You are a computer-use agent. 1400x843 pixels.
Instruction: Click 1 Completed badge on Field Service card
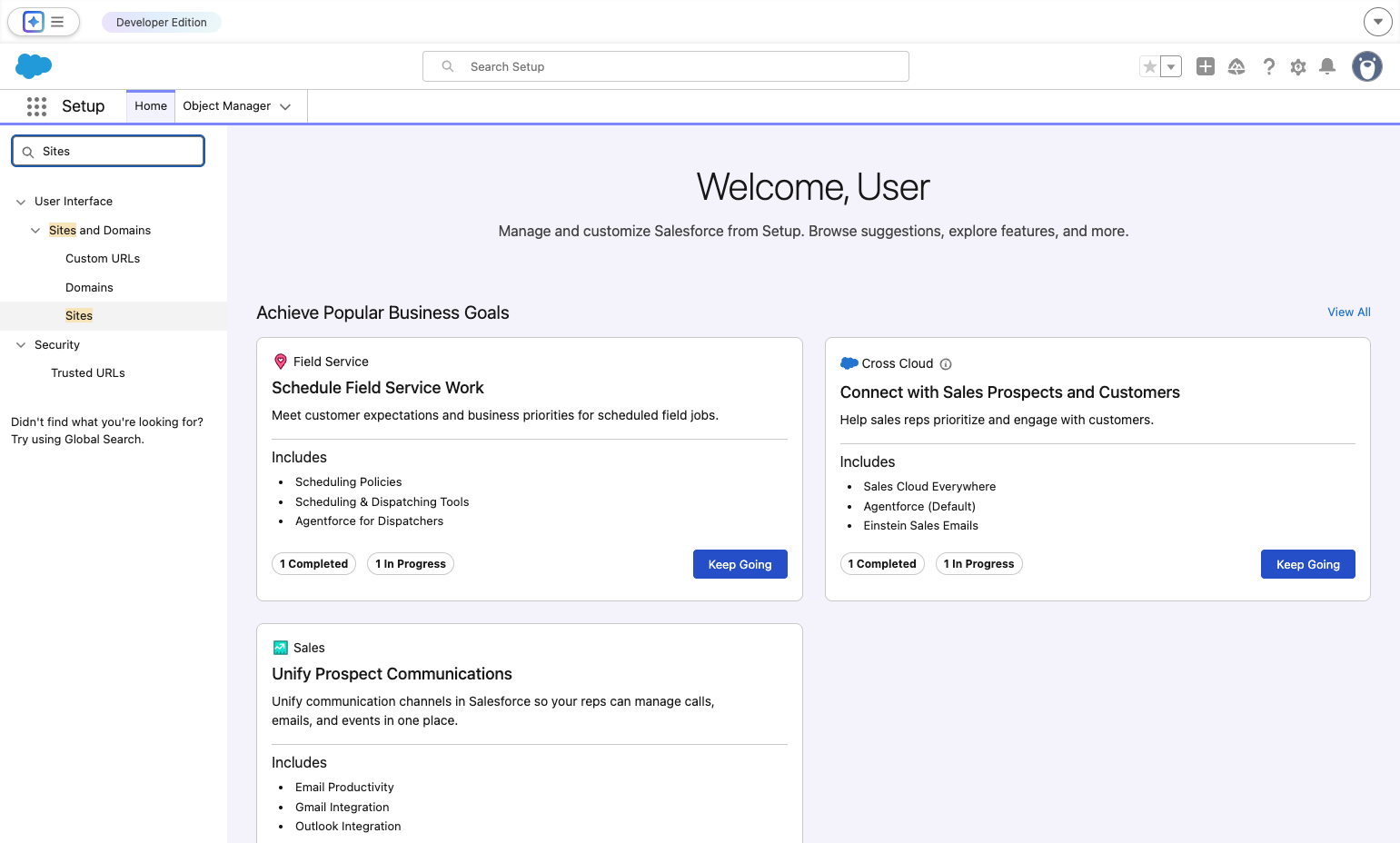point(313,564)
